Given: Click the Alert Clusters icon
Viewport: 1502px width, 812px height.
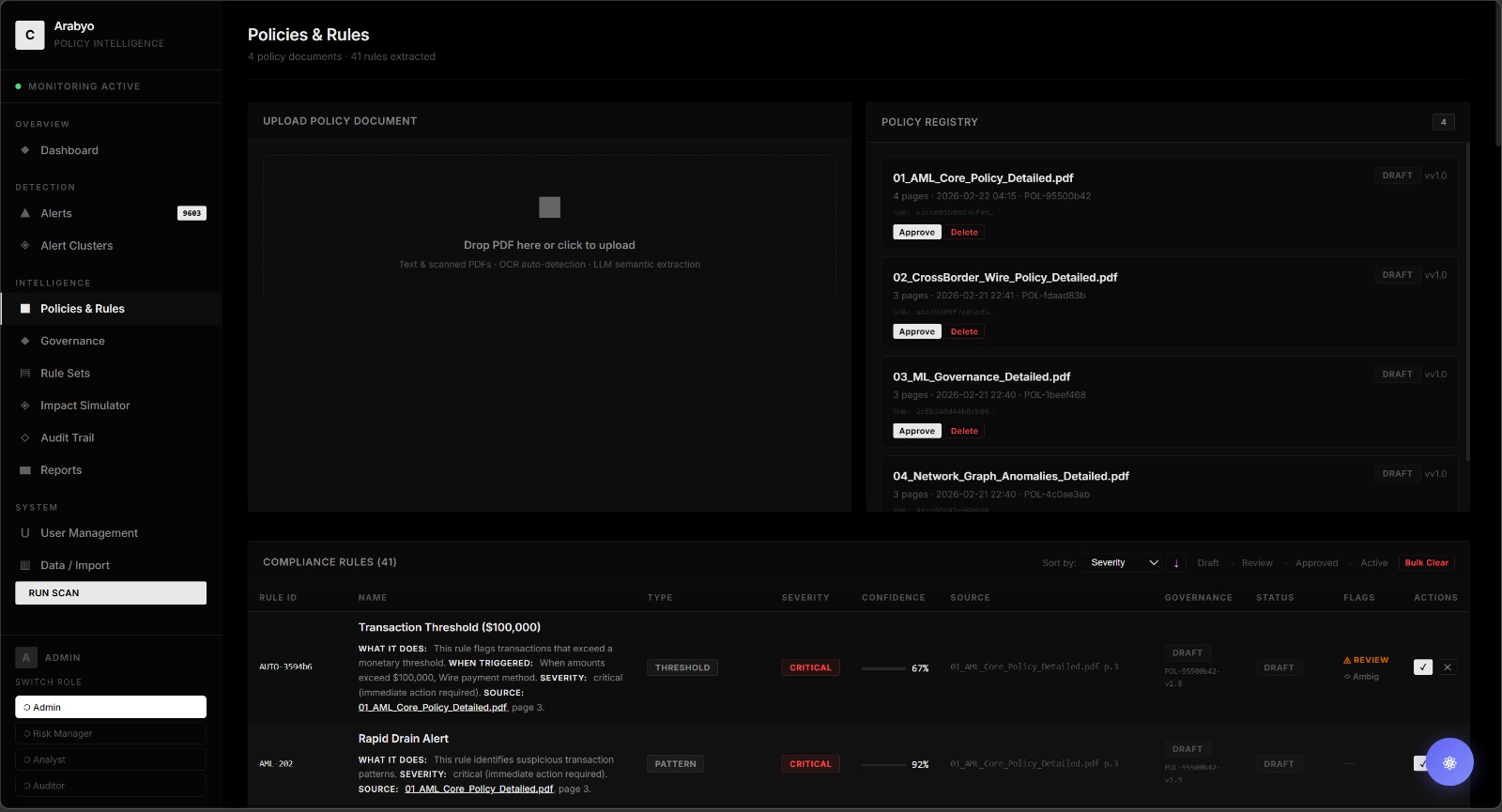Looking at the screenshot, I should pyautogui.click(x=25, y=245).
